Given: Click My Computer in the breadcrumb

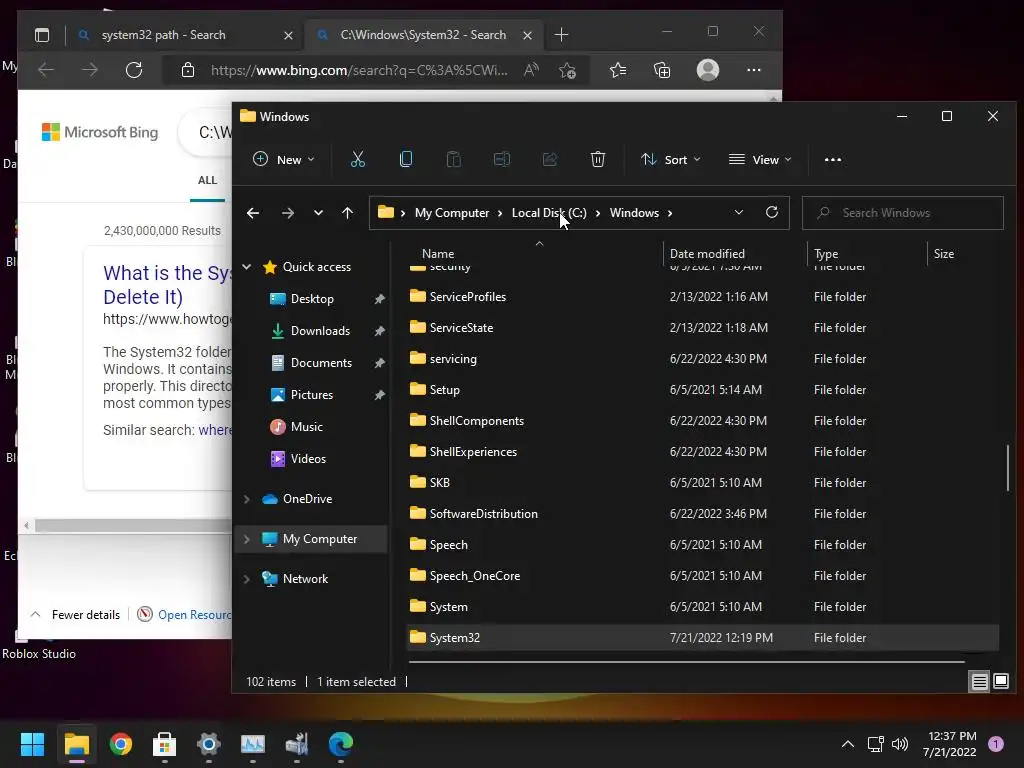Looking at the screenshot, I should [x=452, y=213].
